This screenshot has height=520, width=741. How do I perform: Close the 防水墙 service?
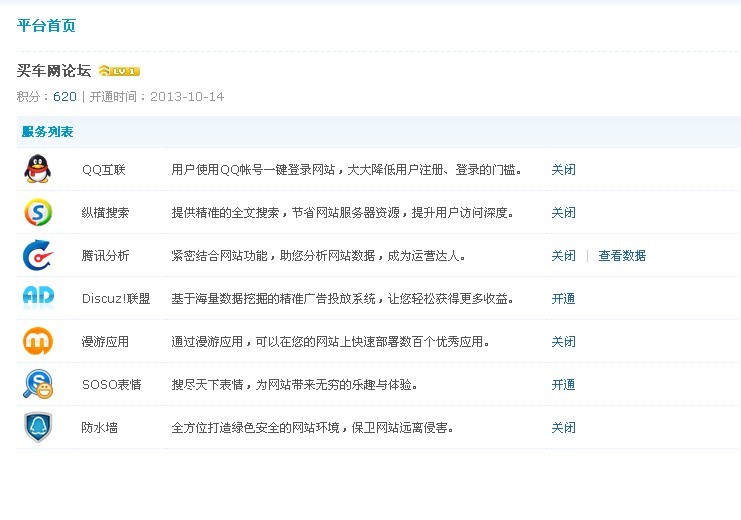[563, 428]
